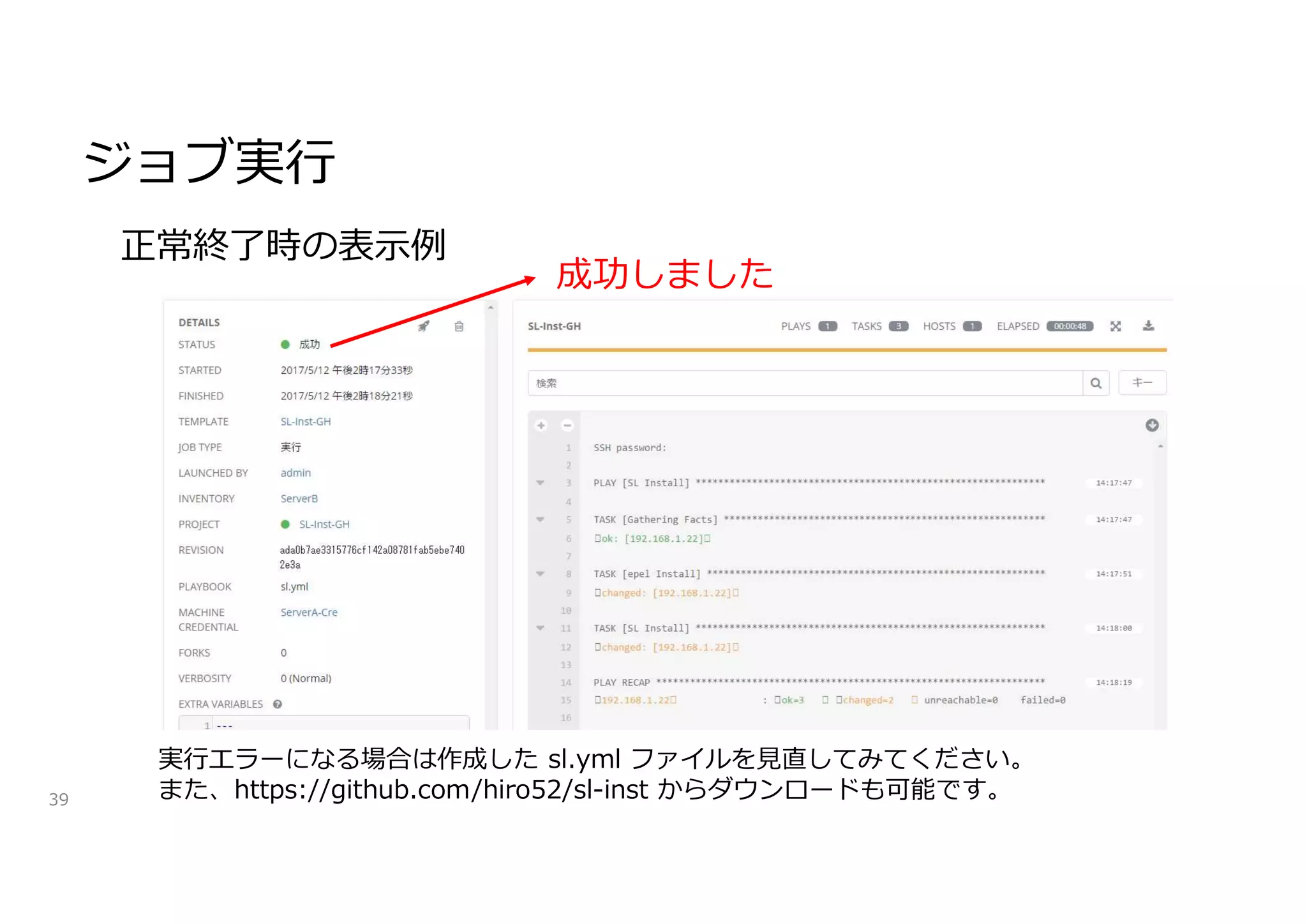Viewport: 1307px width, 924px height.
Task: Click the details panel scrollbar up arrow
Action: click(x=491, y=308)
